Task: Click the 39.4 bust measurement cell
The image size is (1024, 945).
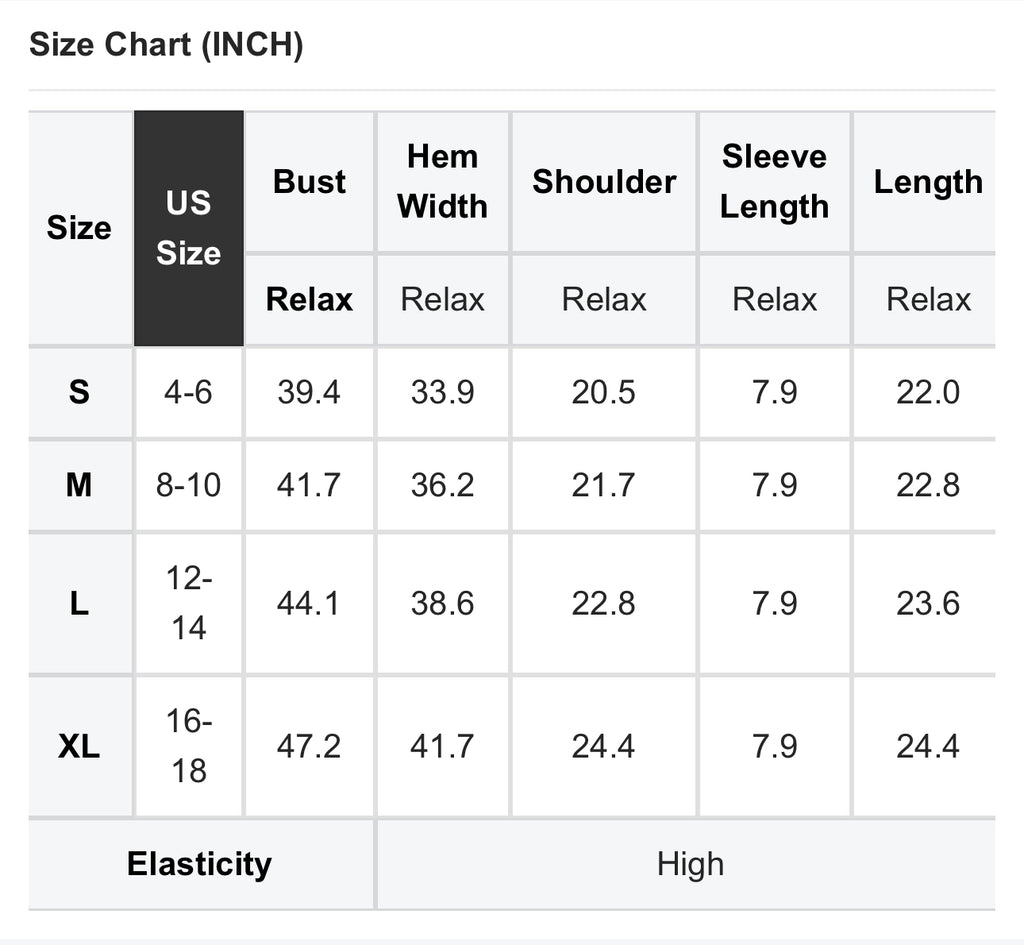Action: [309, 392]
